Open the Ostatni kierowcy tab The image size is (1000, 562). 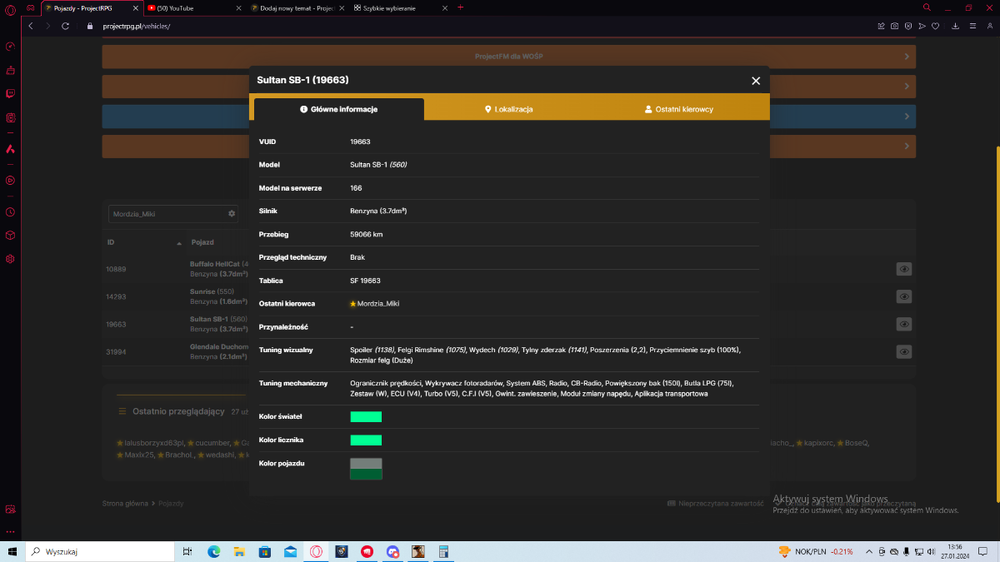[x=679, y=109]
